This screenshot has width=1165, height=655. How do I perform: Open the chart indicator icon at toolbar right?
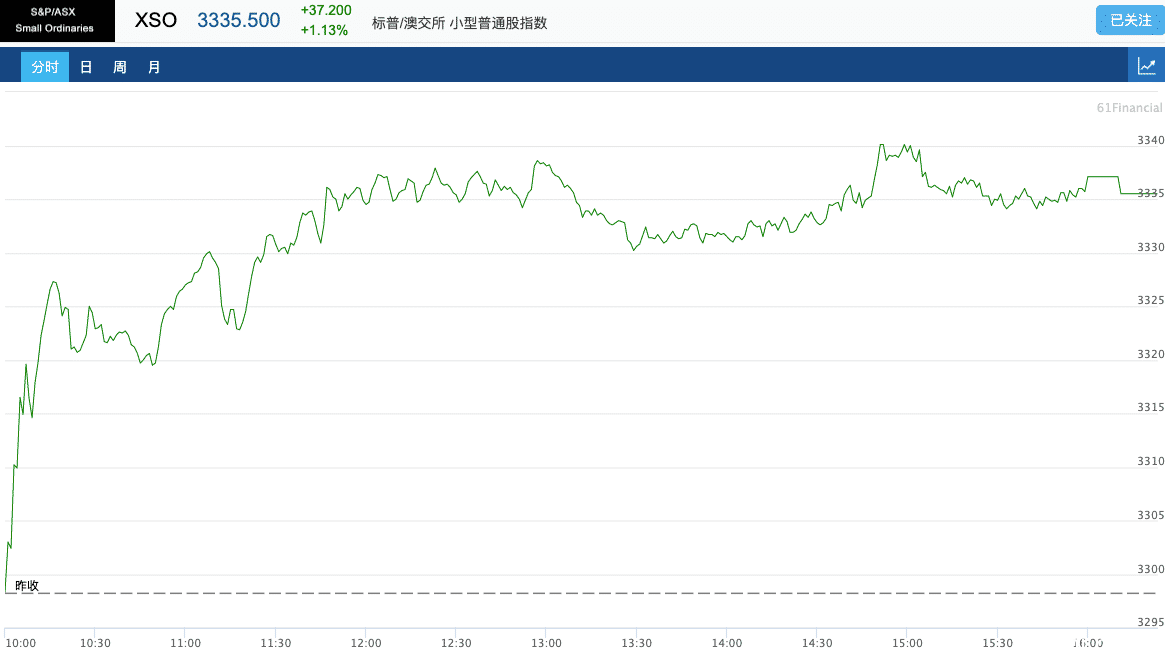(x=1146, y=66)
